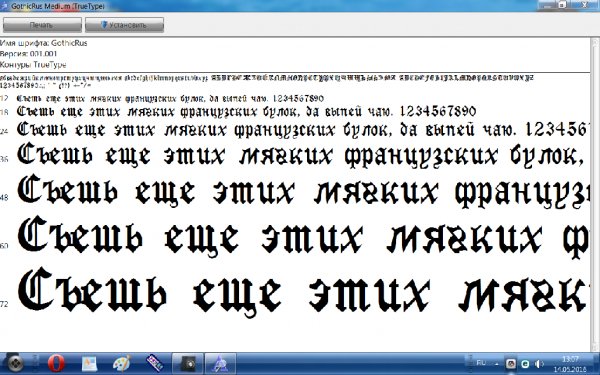Launch Opera browser from the taskbar

point(56,363)
